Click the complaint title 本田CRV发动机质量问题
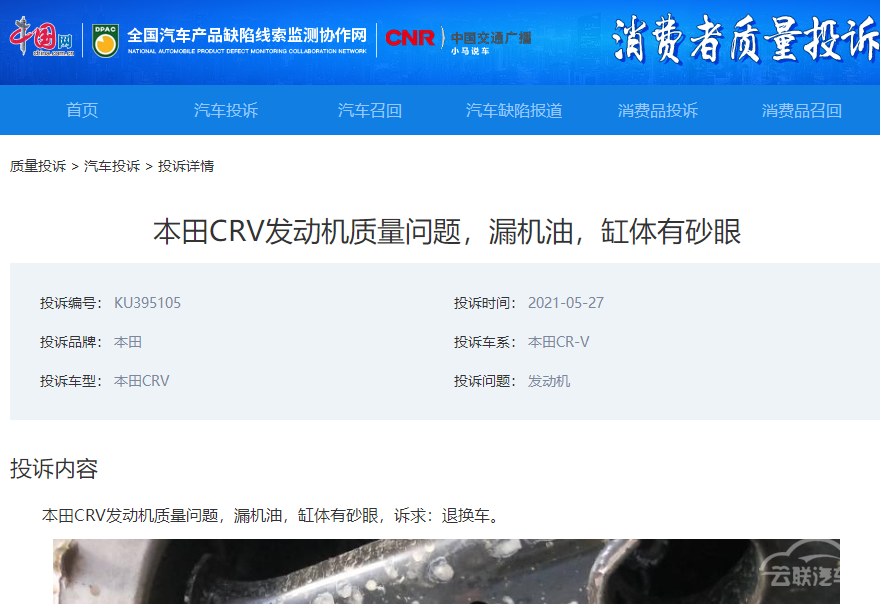 (x=447, y=232)
